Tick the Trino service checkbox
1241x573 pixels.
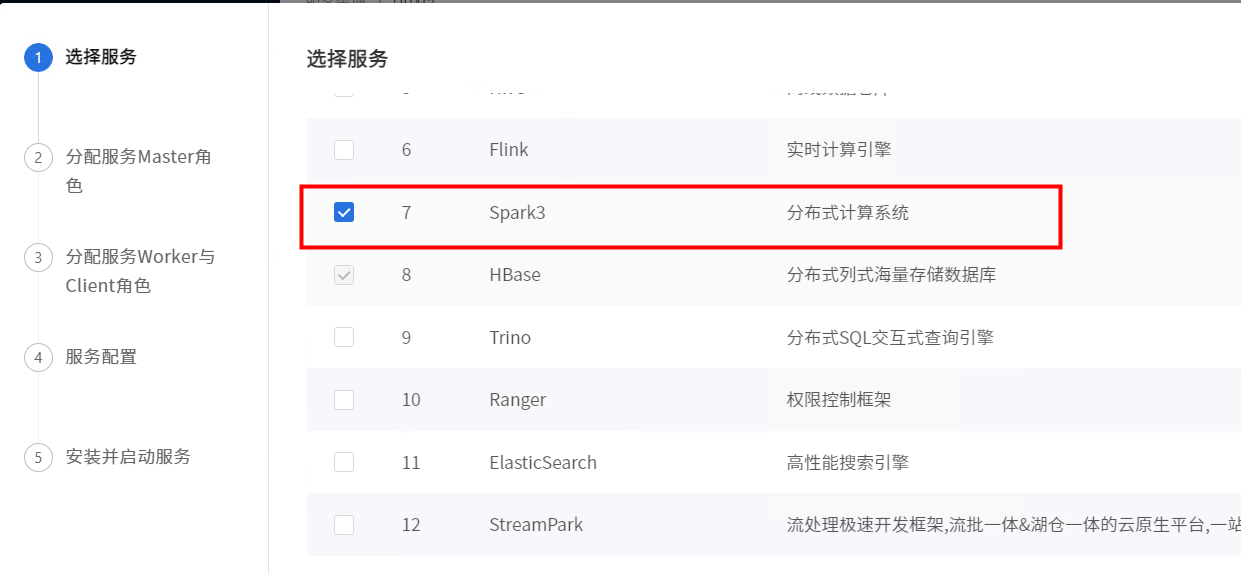[344, 337]
